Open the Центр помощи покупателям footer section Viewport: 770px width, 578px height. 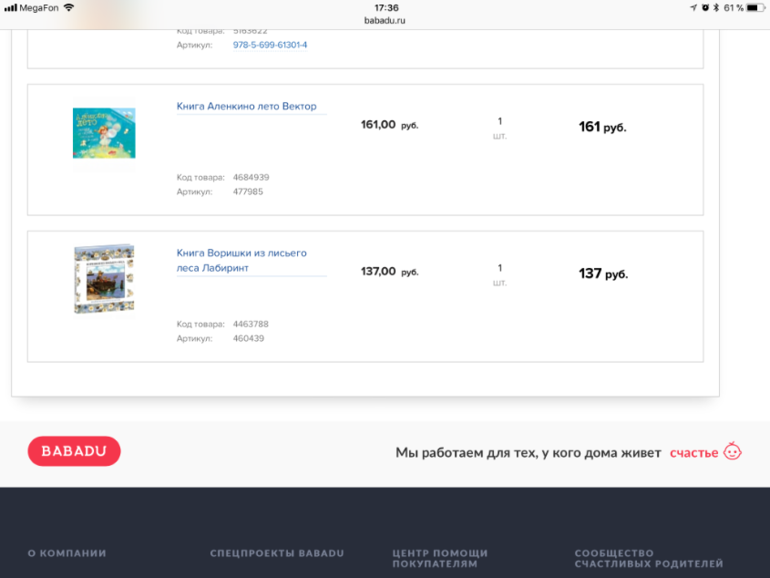point(440,558)
